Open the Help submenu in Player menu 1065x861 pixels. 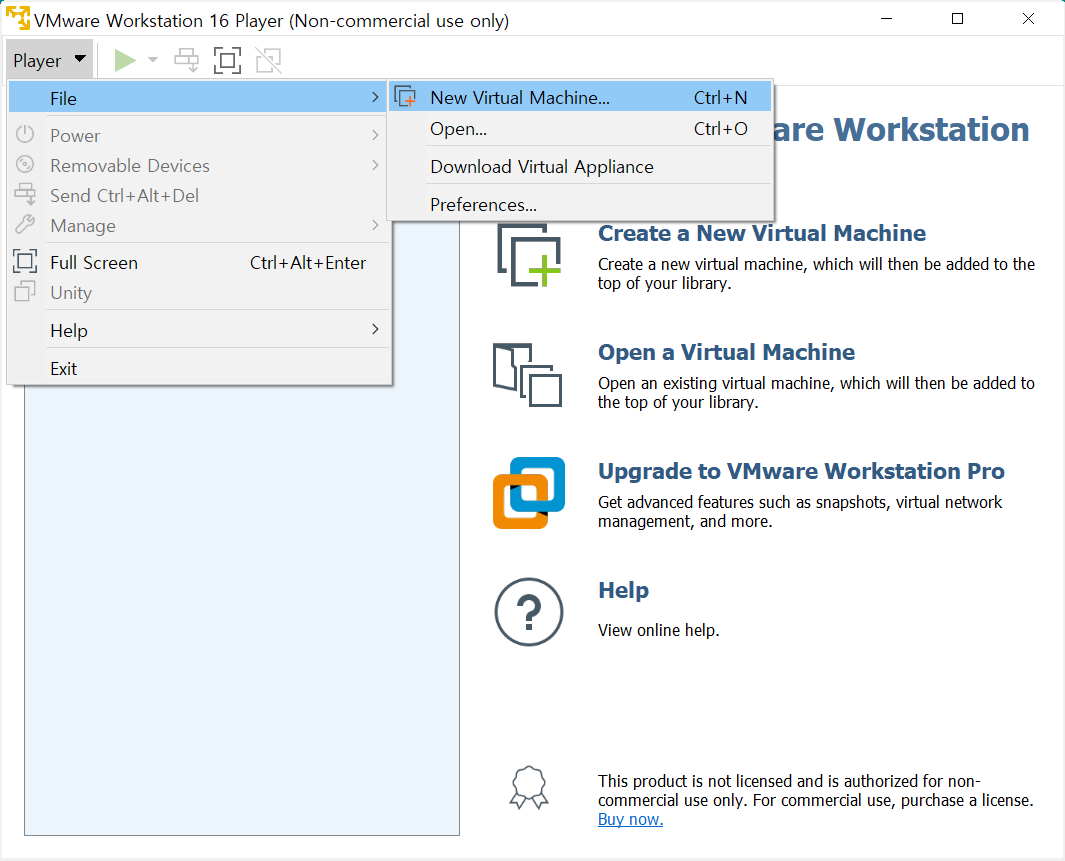pyautogui.click(x=198, y=331)
